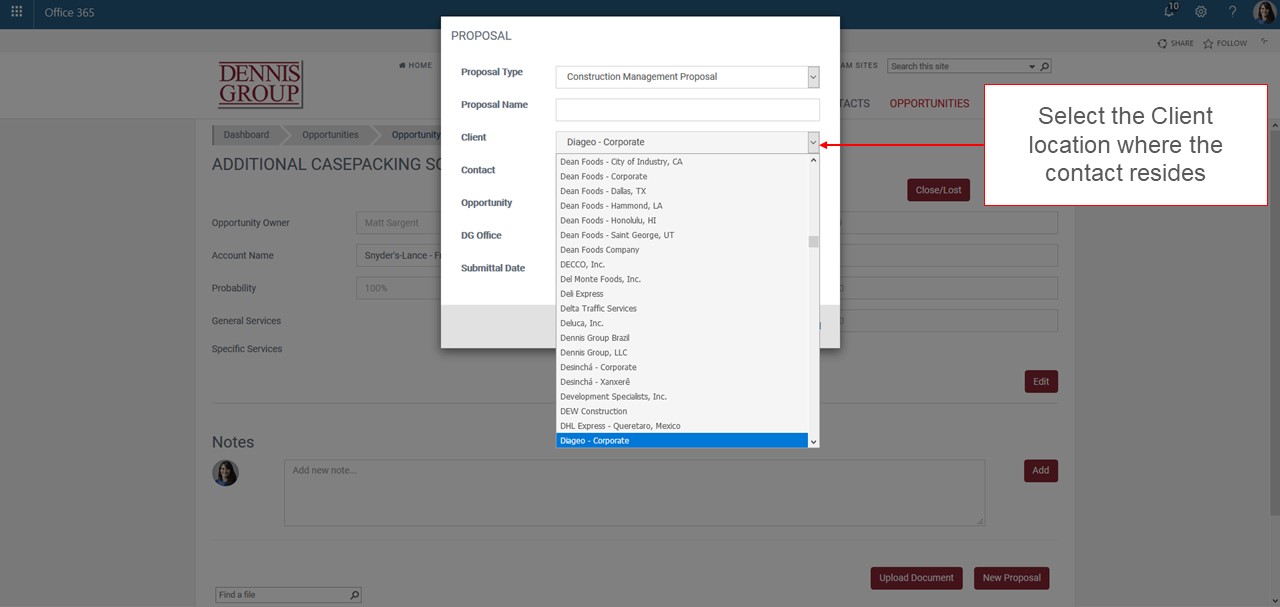Go to the HOME navigation link
This screenshot has height=607, width=1280.
[x=415, y=66]
